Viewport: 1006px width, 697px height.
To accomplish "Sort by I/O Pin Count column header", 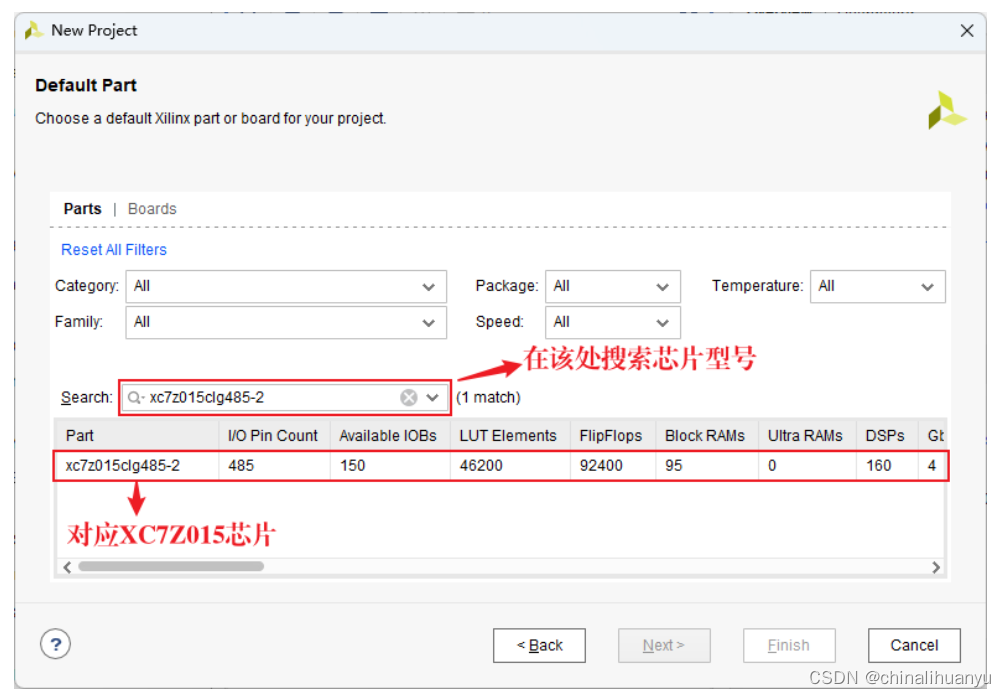I will (274, 436).
